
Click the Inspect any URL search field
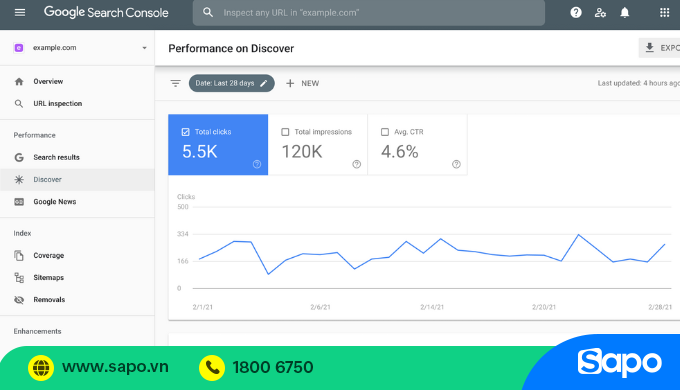pyautogui.click(x=369, y=13)
